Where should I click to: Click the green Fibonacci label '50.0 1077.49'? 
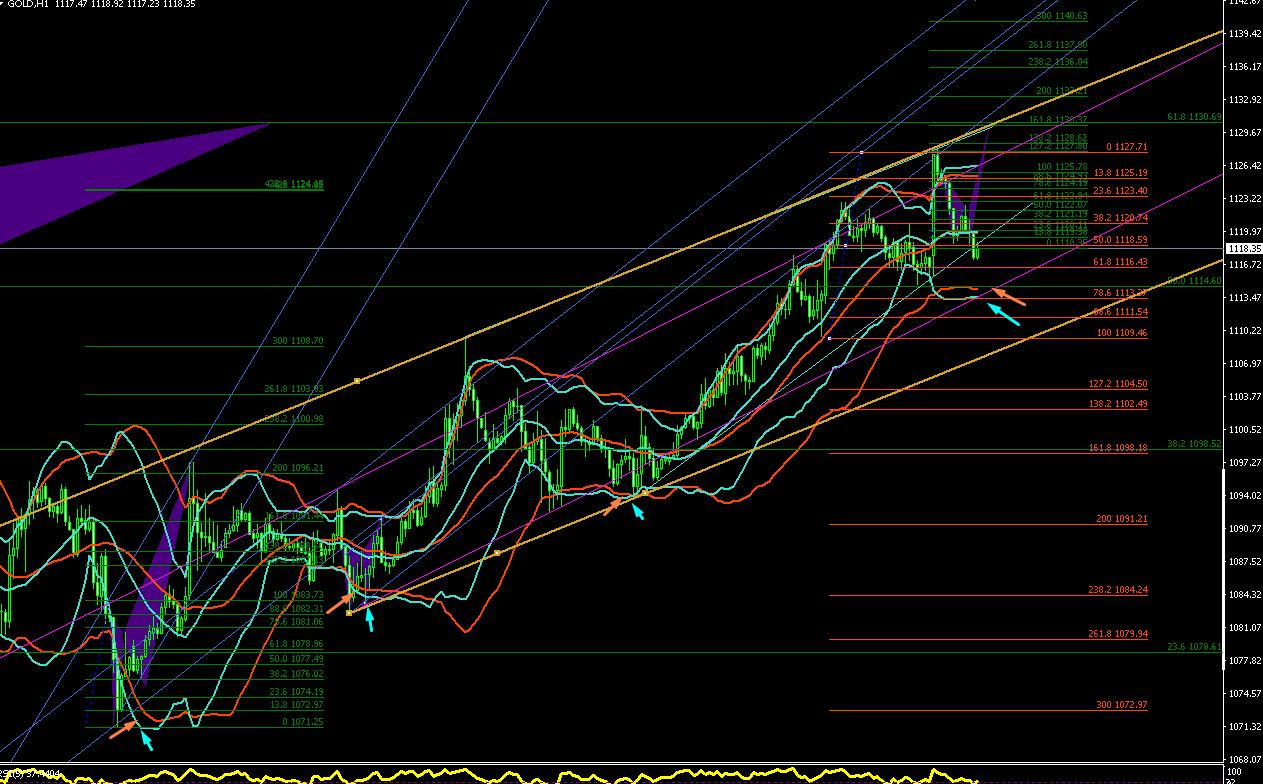[296, 659]
